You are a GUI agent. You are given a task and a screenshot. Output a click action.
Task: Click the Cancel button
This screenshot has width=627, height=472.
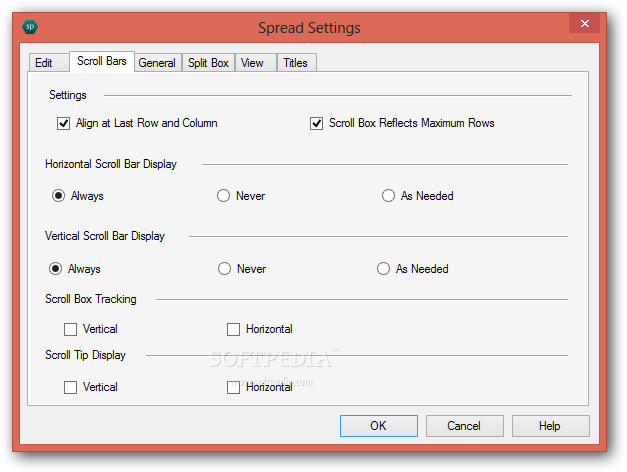tap(464, 426)
